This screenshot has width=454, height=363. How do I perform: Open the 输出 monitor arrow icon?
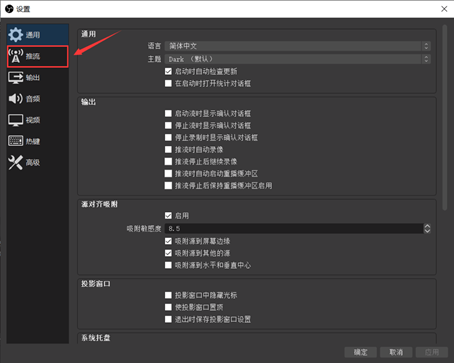[16, 77]
